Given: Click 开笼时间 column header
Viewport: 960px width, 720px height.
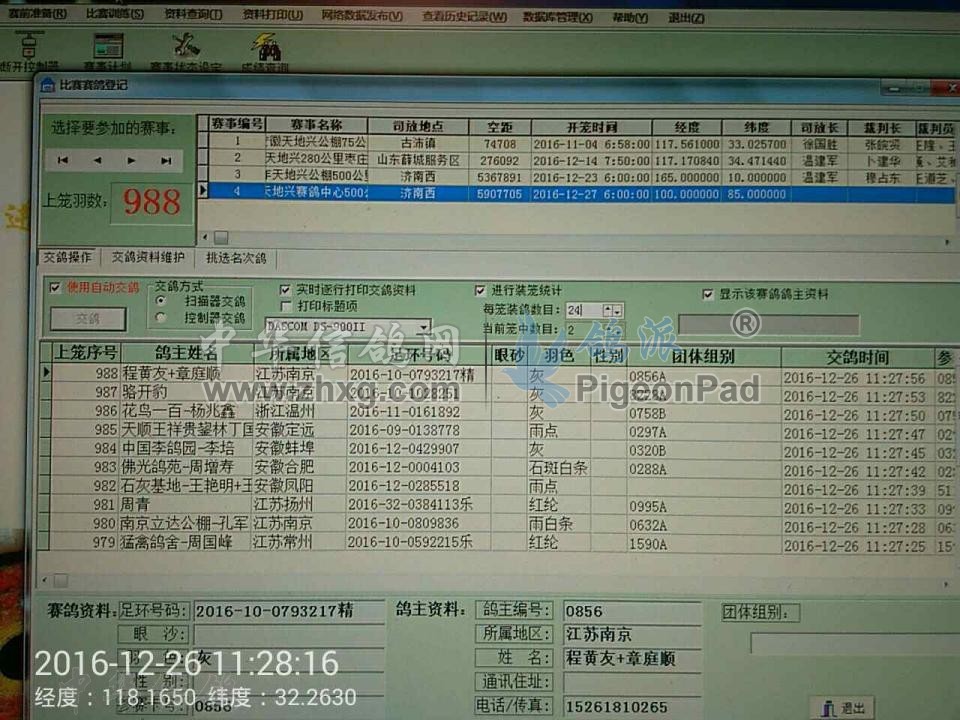Looking at the screenshot, I should point(591,127).
